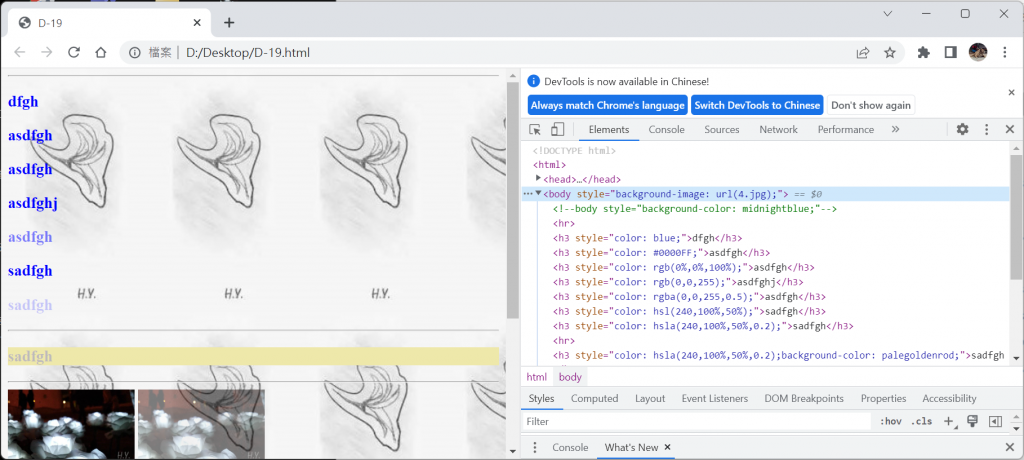Open the Sources panel tab
The width and height of the screenshot is (1024, 460).
click(722, 129)
